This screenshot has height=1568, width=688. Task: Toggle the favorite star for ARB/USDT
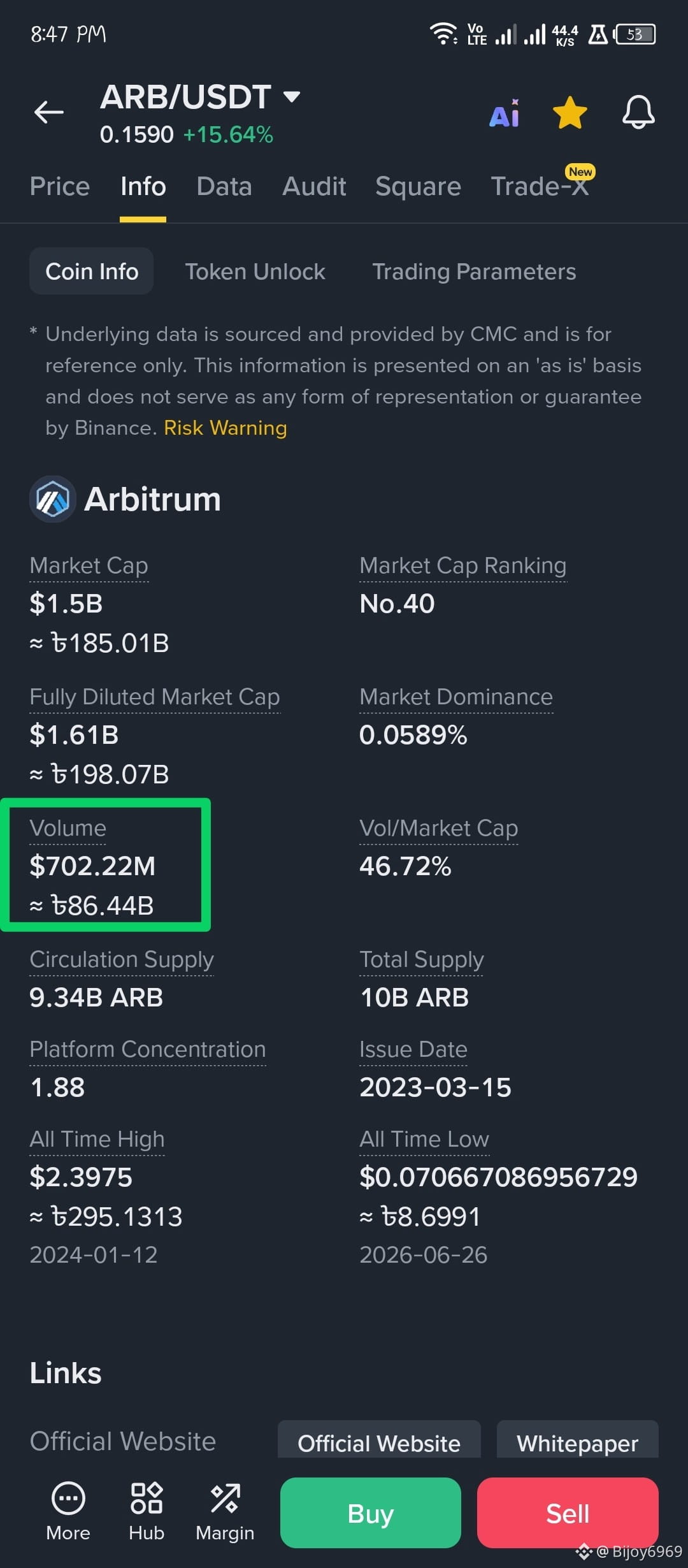570,113
